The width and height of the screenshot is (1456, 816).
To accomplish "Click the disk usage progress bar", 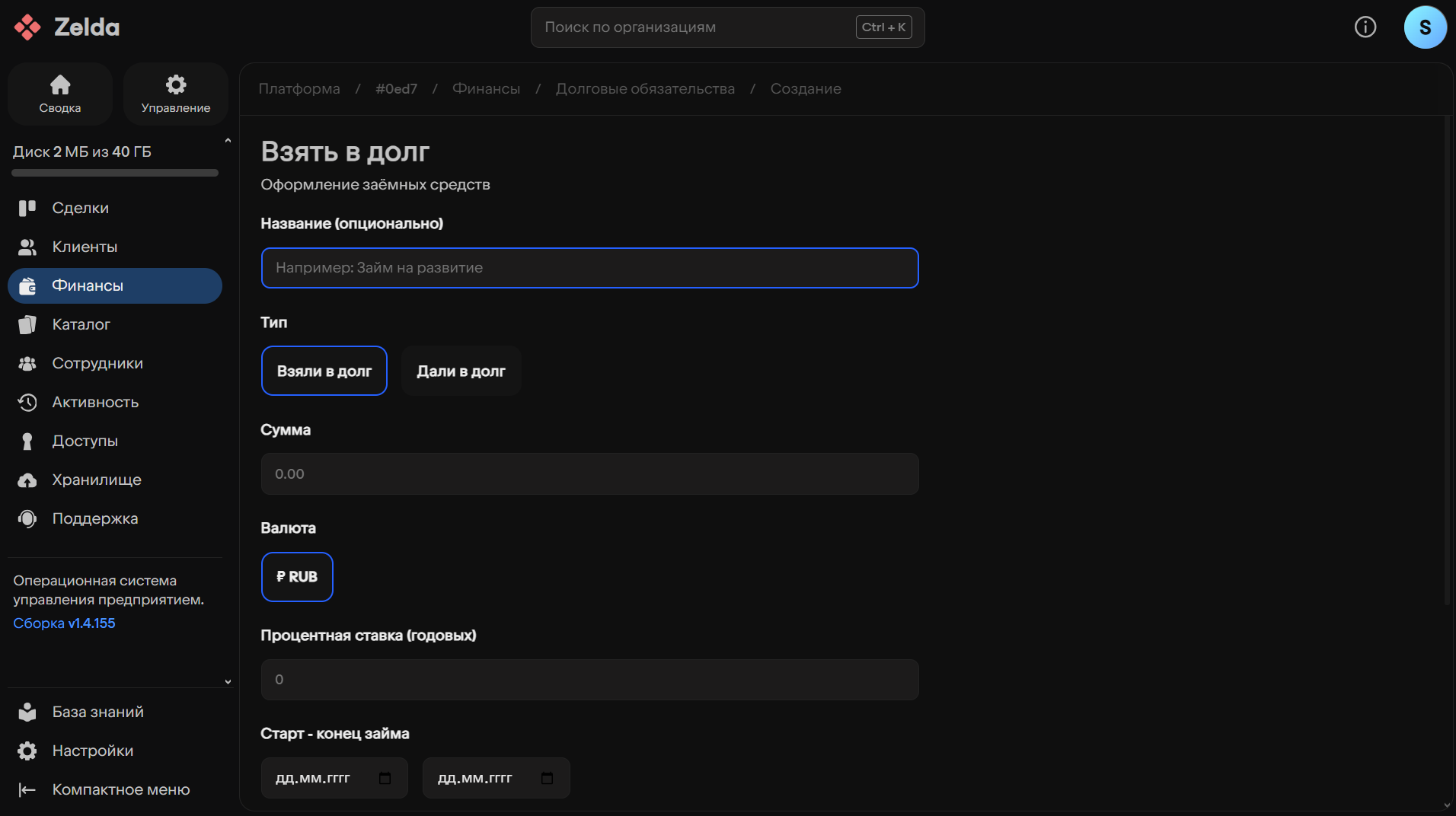I will click(x=115, y=174).
